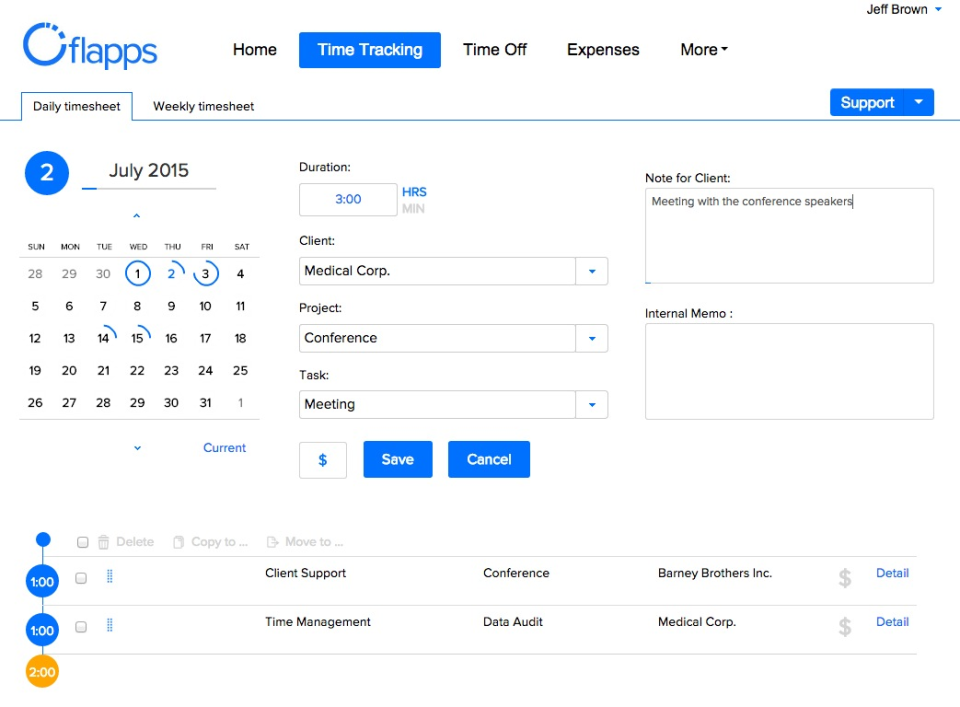Viewport: 960px width, 707px height.
Task: Save the time entry
Action: click(x=398, y=460)
